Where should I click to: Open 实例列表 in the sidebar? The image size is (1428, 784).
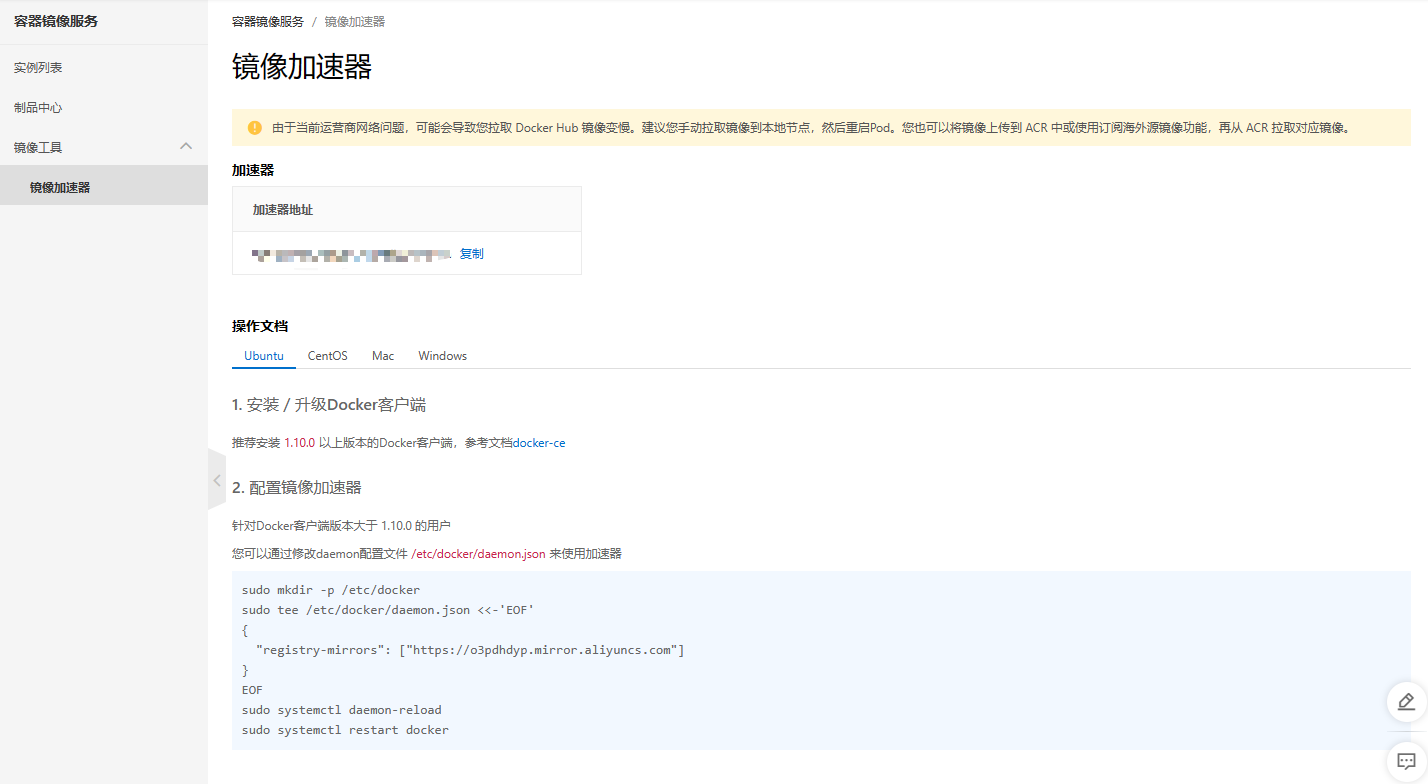38,67
